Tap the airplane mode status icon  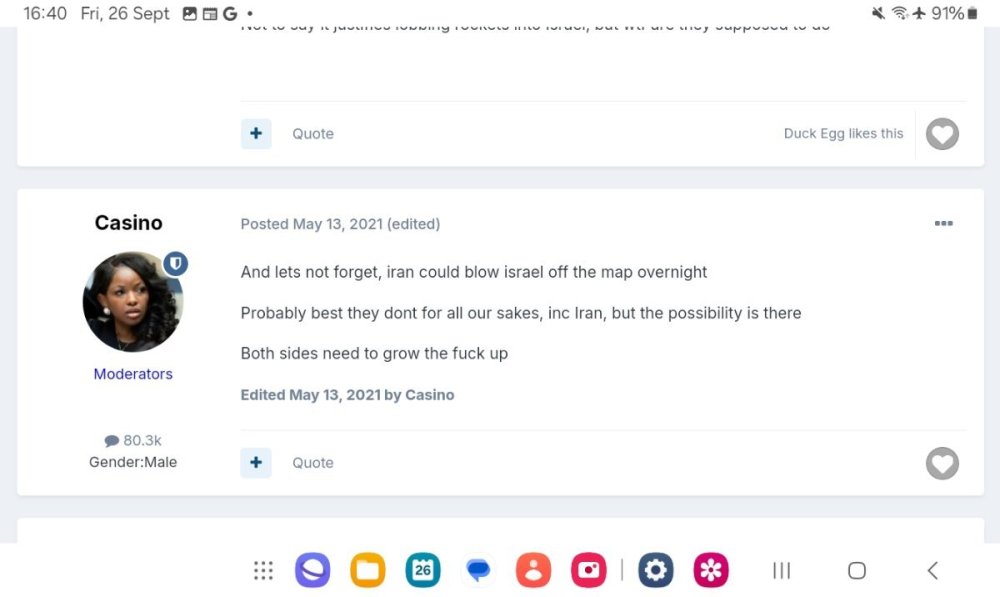(918, 13)
